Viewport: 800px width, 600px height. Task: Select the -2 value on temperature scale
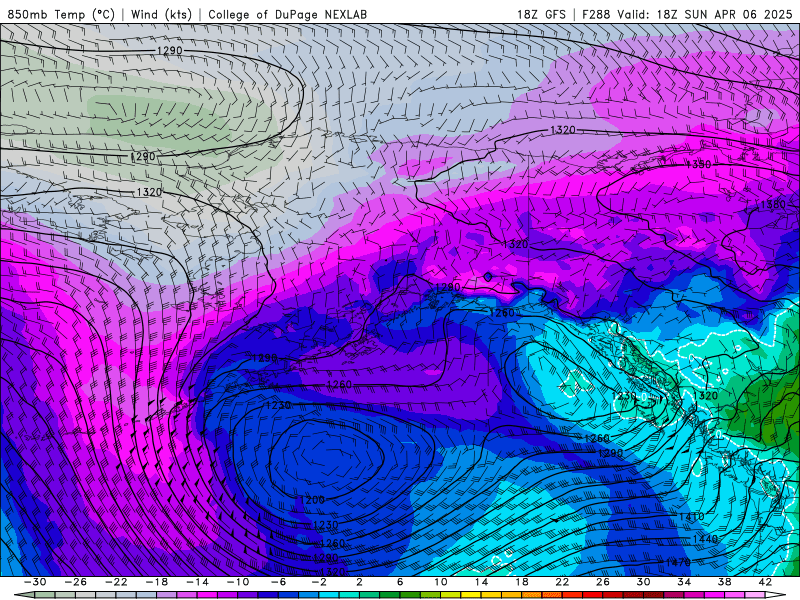pyautogui.click(x=319, y=582)
